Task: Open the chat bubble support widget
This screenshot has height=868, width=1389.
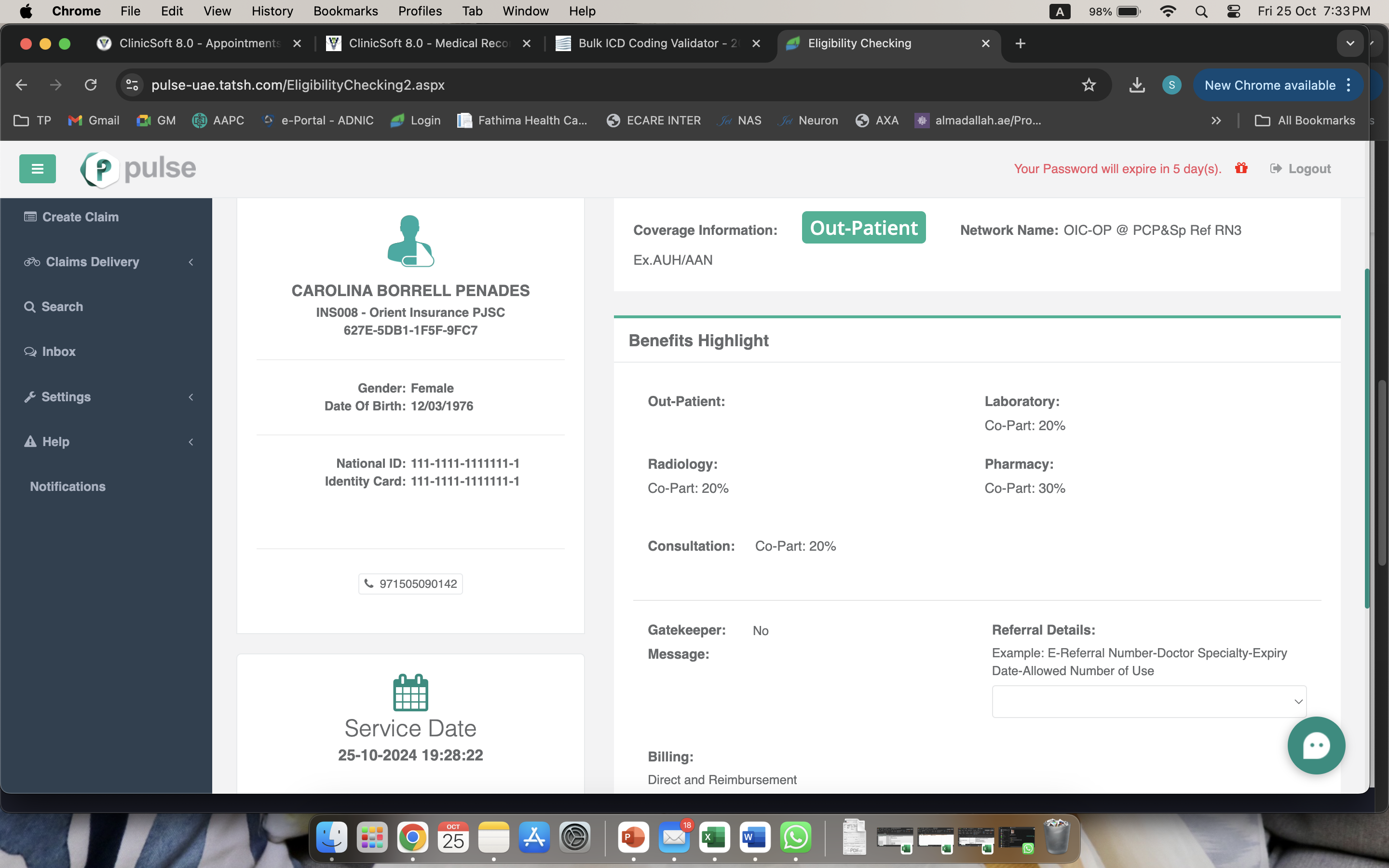Action: point(1316,745)
